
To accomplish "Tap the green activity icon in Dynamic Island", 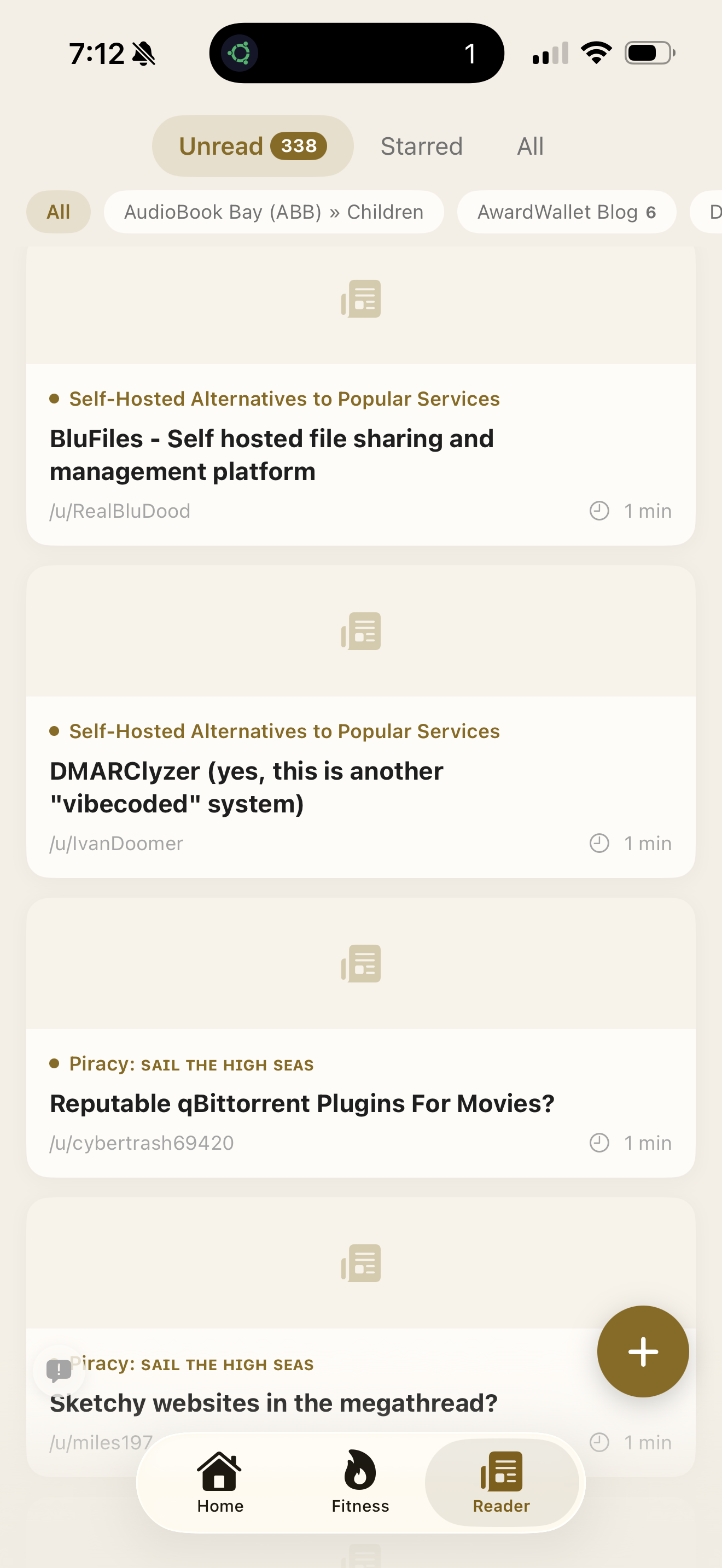I will tap(240, 54).
